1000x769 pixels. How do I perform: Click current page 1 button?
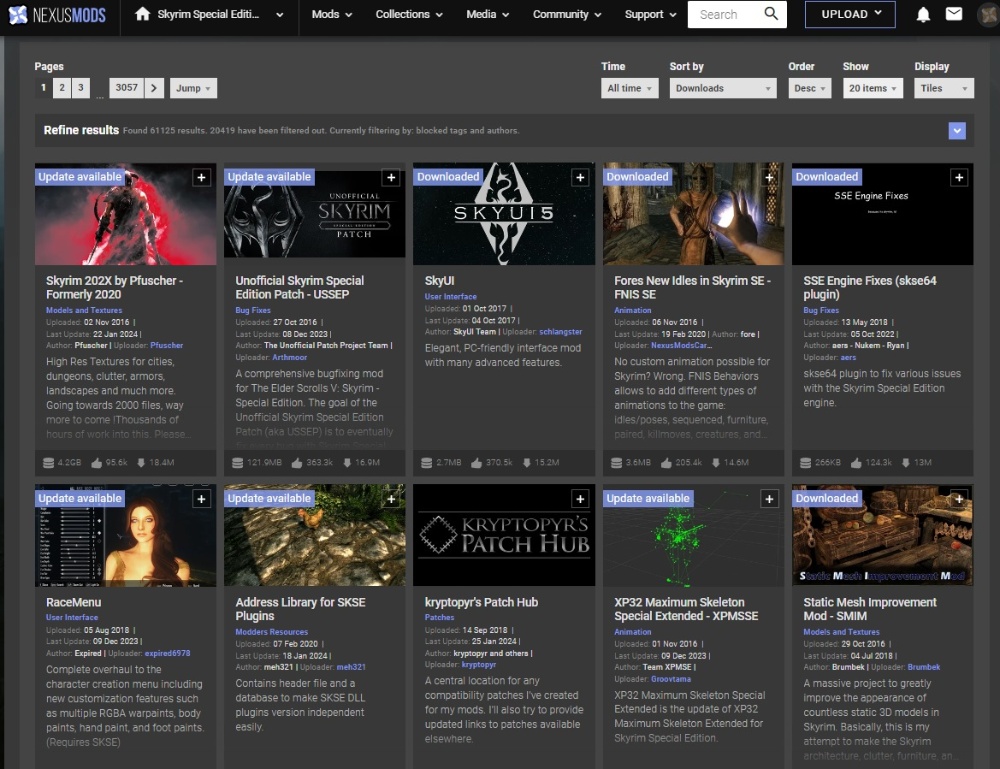tap(43, 87)
